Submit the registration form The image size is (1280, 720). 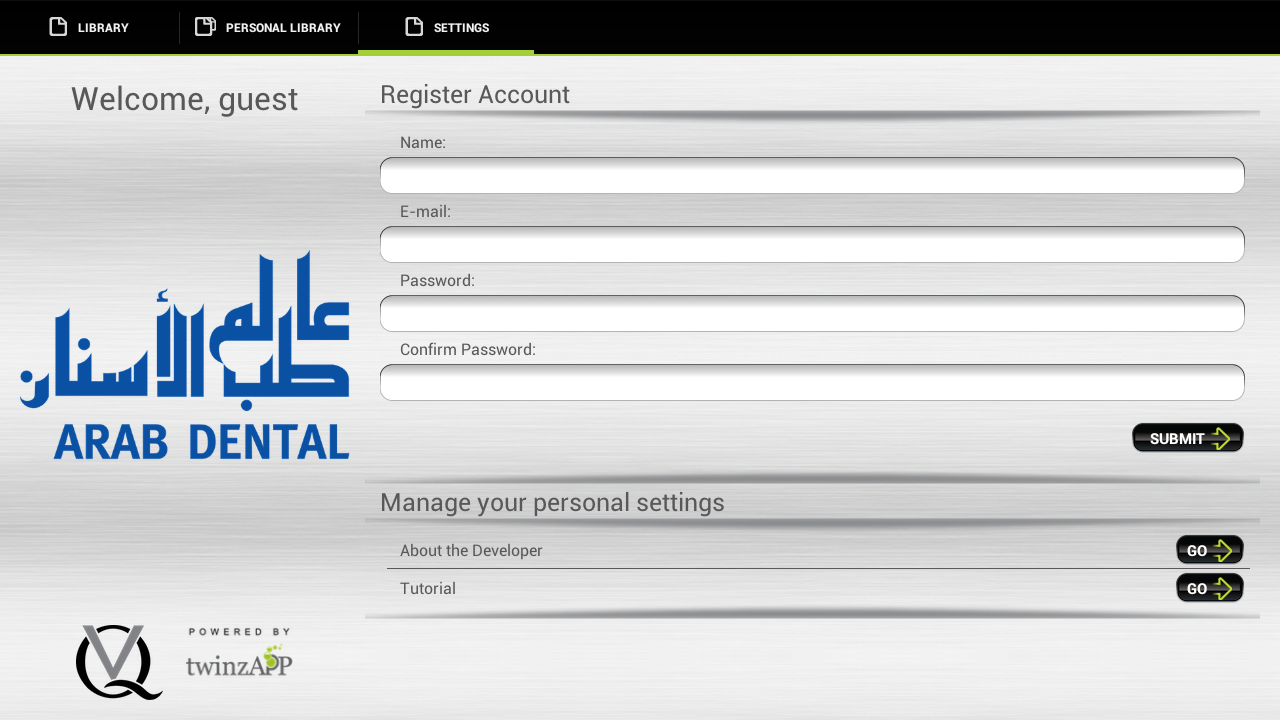click(1188, 438)
